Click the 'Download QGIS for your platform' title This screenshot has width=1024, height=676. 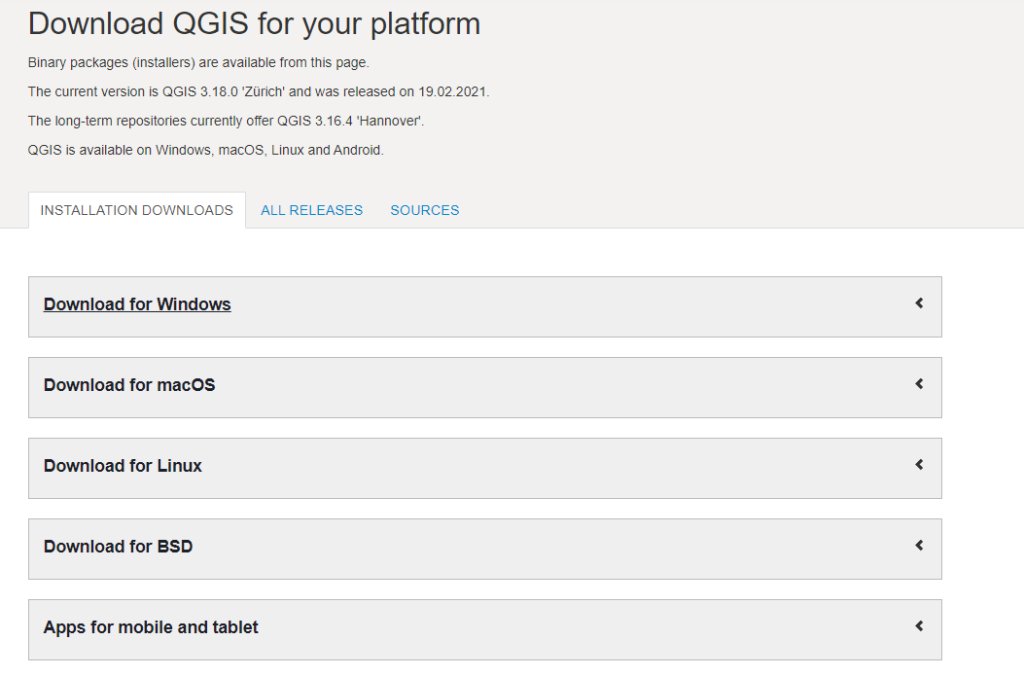254,24
